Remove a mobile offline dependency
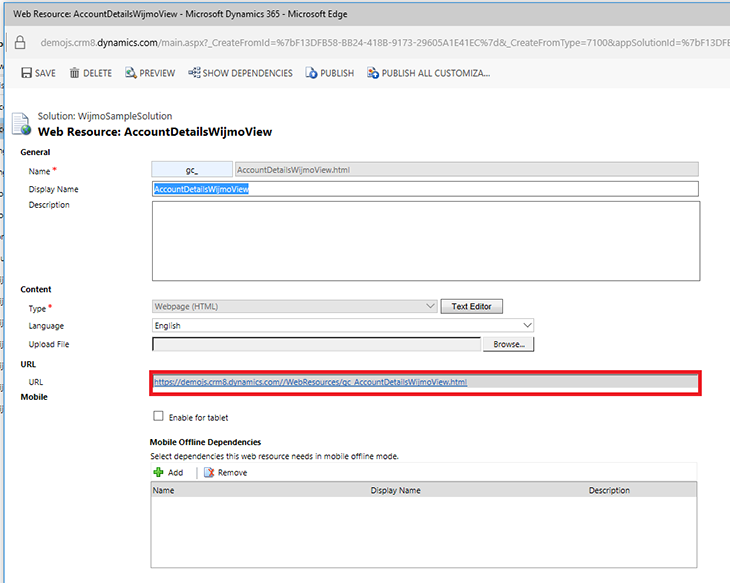 click(225, 472)
